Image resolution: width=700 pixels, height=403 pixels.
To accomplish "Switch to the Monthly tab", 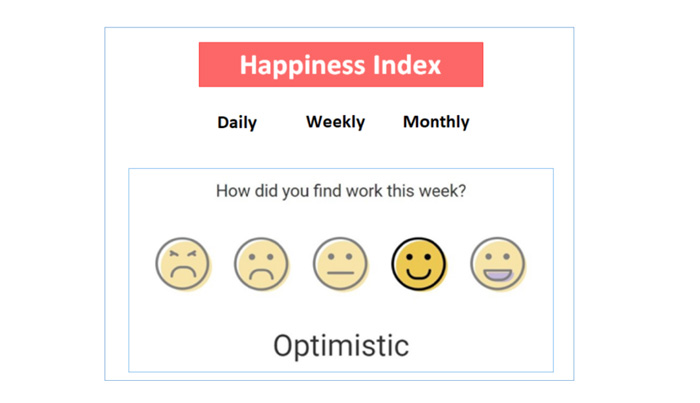I will pos(436,122).
